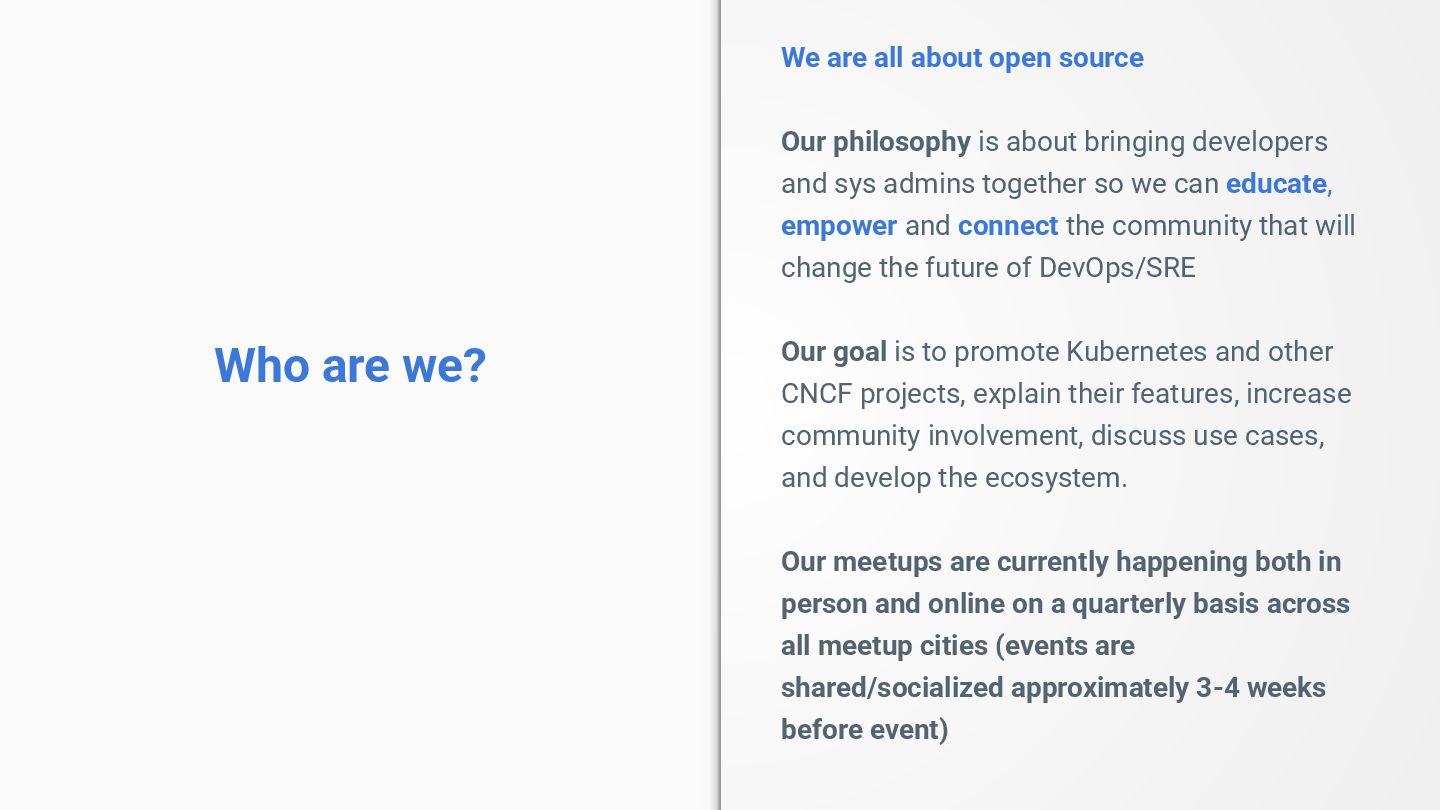Select the bold "Our philosophy" text
The image size is (1440, 810).
click(875, 142)
